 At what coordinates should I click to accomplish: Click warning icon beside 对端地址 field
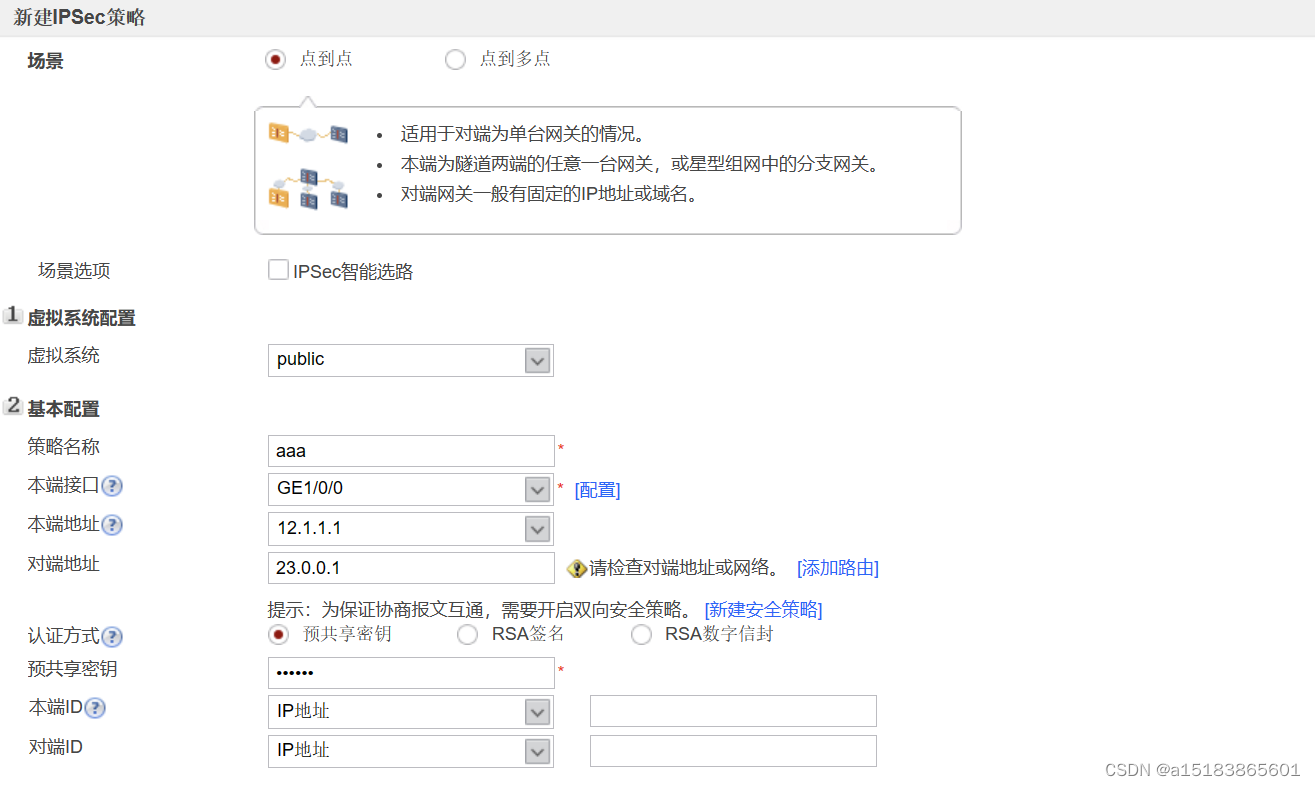(576, 569)
